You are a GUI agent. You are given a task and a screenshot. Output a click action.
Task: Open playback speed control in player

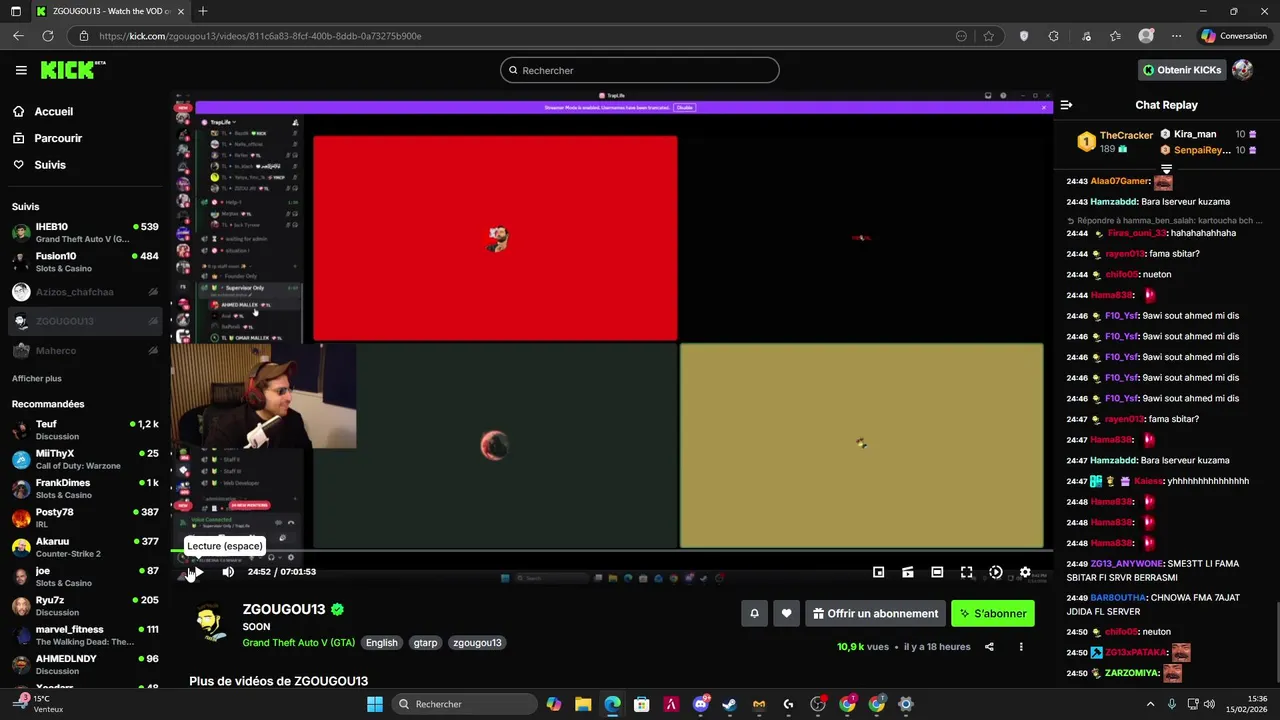tap(996, 572)
